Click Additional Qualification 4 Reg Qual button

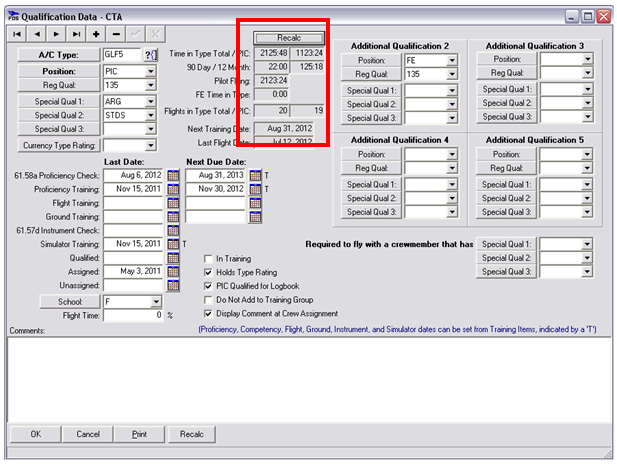[x=371, y=168]
